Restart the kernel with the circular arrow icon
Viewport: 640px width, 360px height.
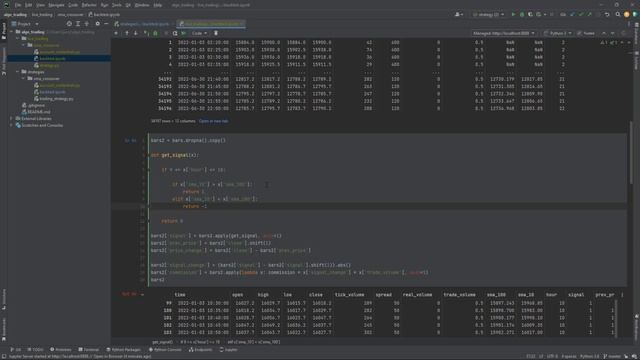click(175, 33)
